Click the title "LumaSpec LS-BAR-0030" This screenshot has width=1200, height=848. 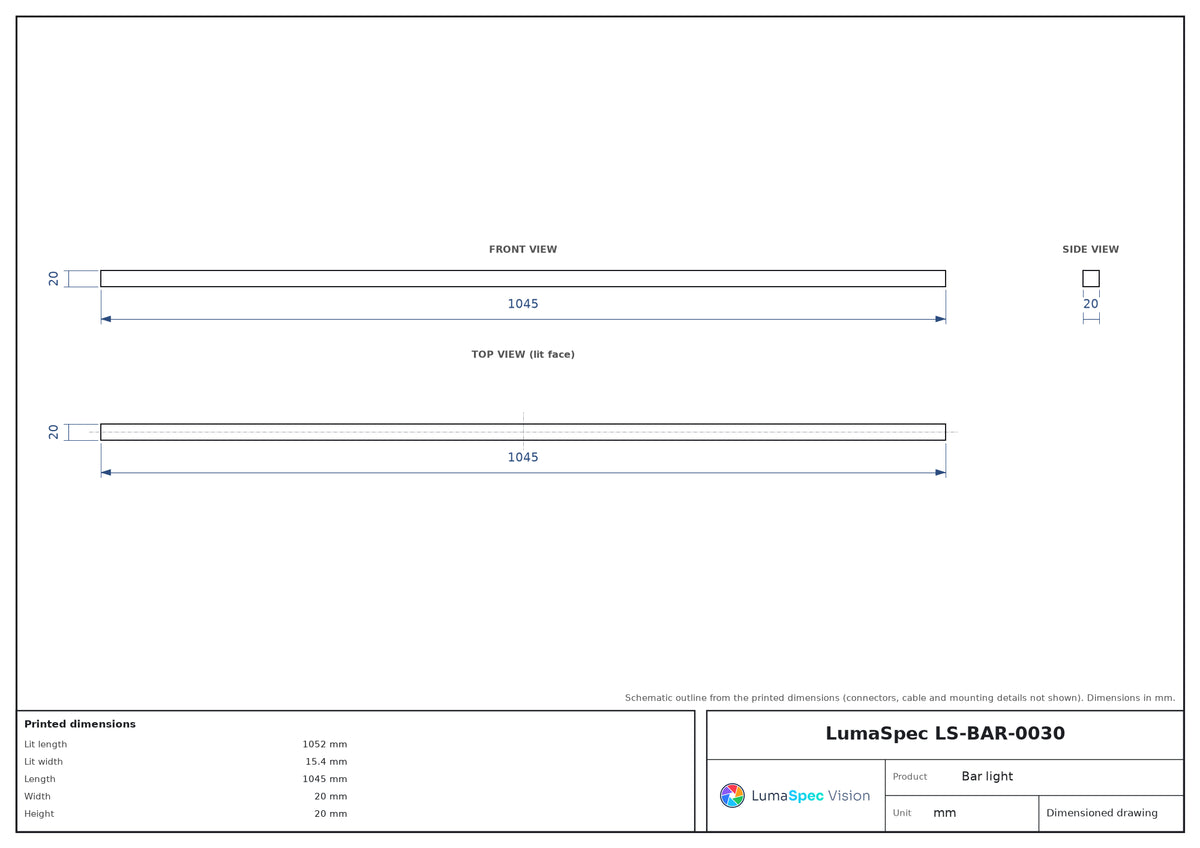tap(945, 734)
